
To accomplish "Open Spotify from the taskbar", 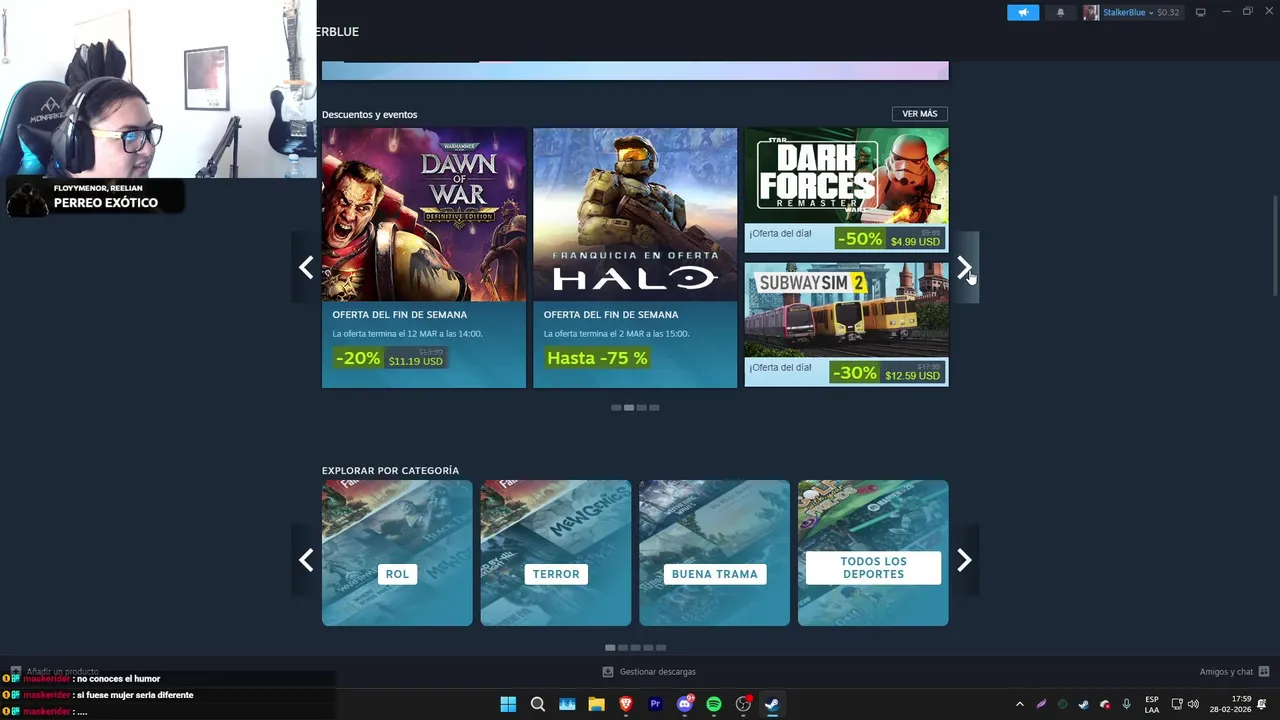I will point(714,704).
